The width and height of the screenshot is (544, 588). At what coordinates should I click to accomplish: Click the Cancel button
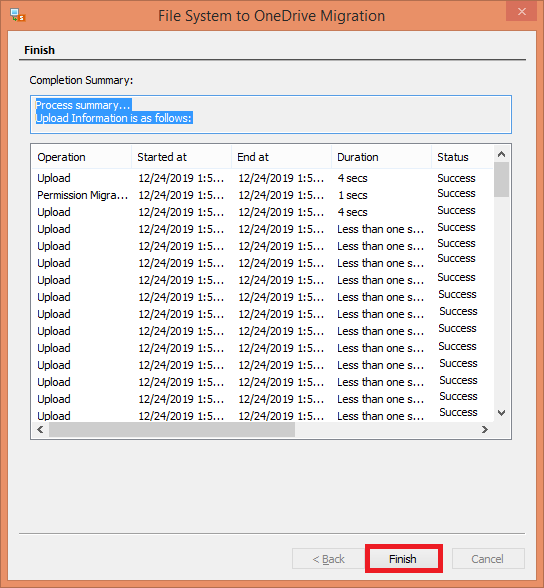click(488, 559)
